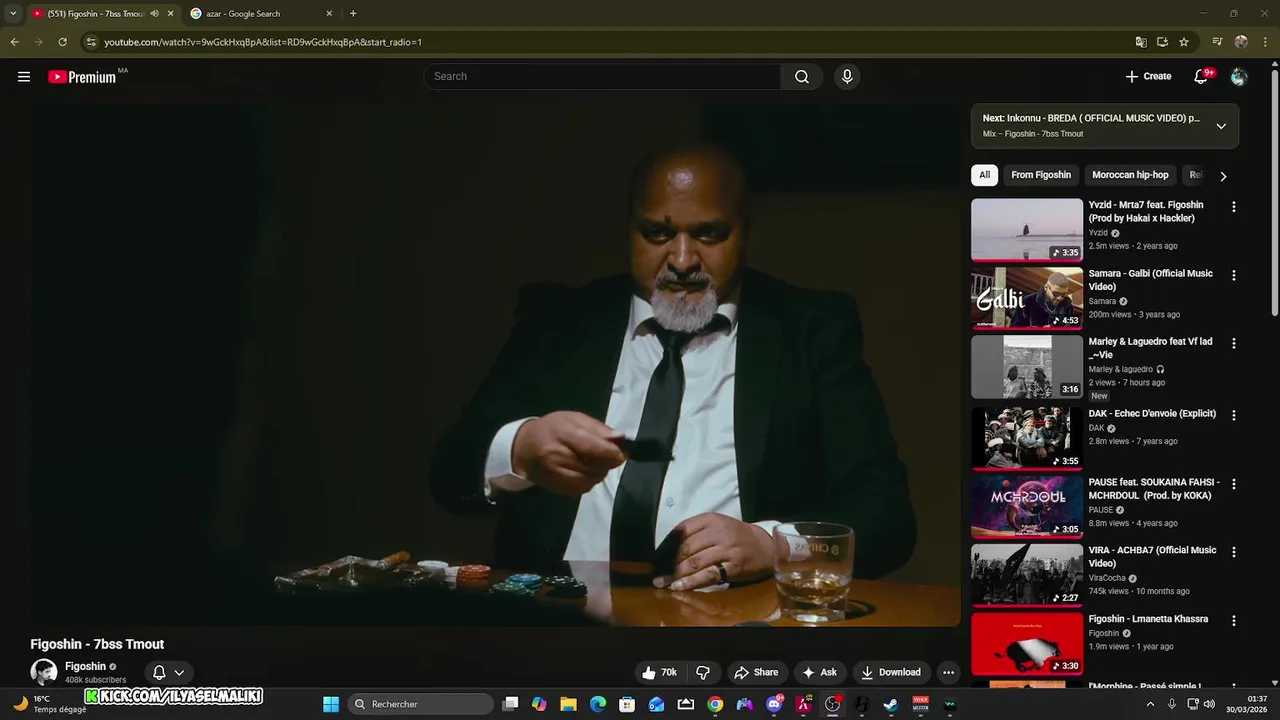Open Chrome three-dot menu

point(1264,42)
